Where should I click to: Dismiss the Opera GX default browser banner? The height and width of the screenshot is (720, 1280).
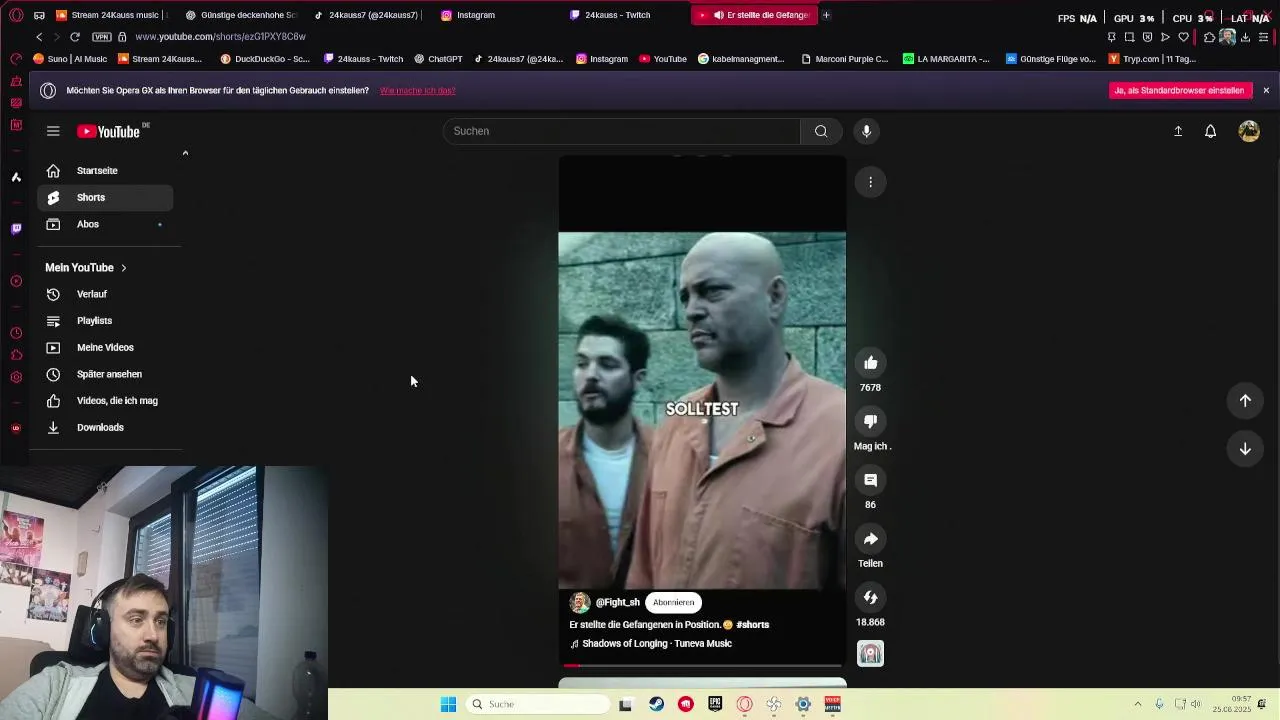coord(1266,90)
